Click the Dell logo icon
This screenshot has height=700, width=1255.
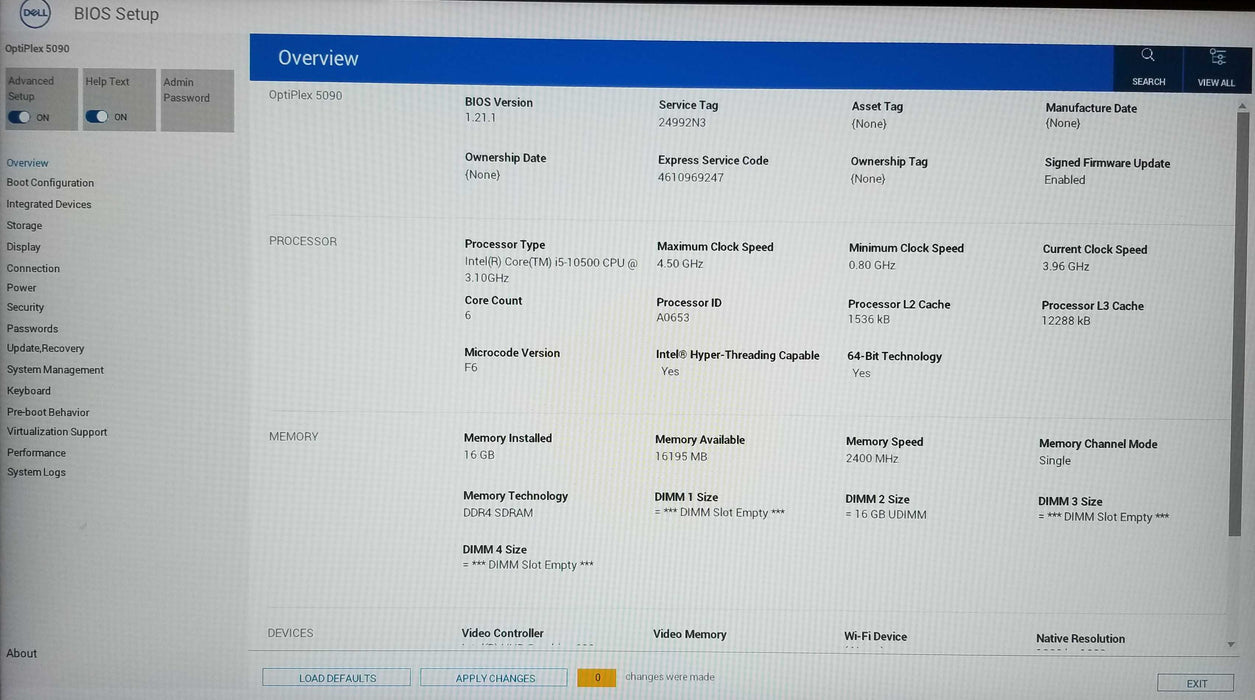point(35,15)
